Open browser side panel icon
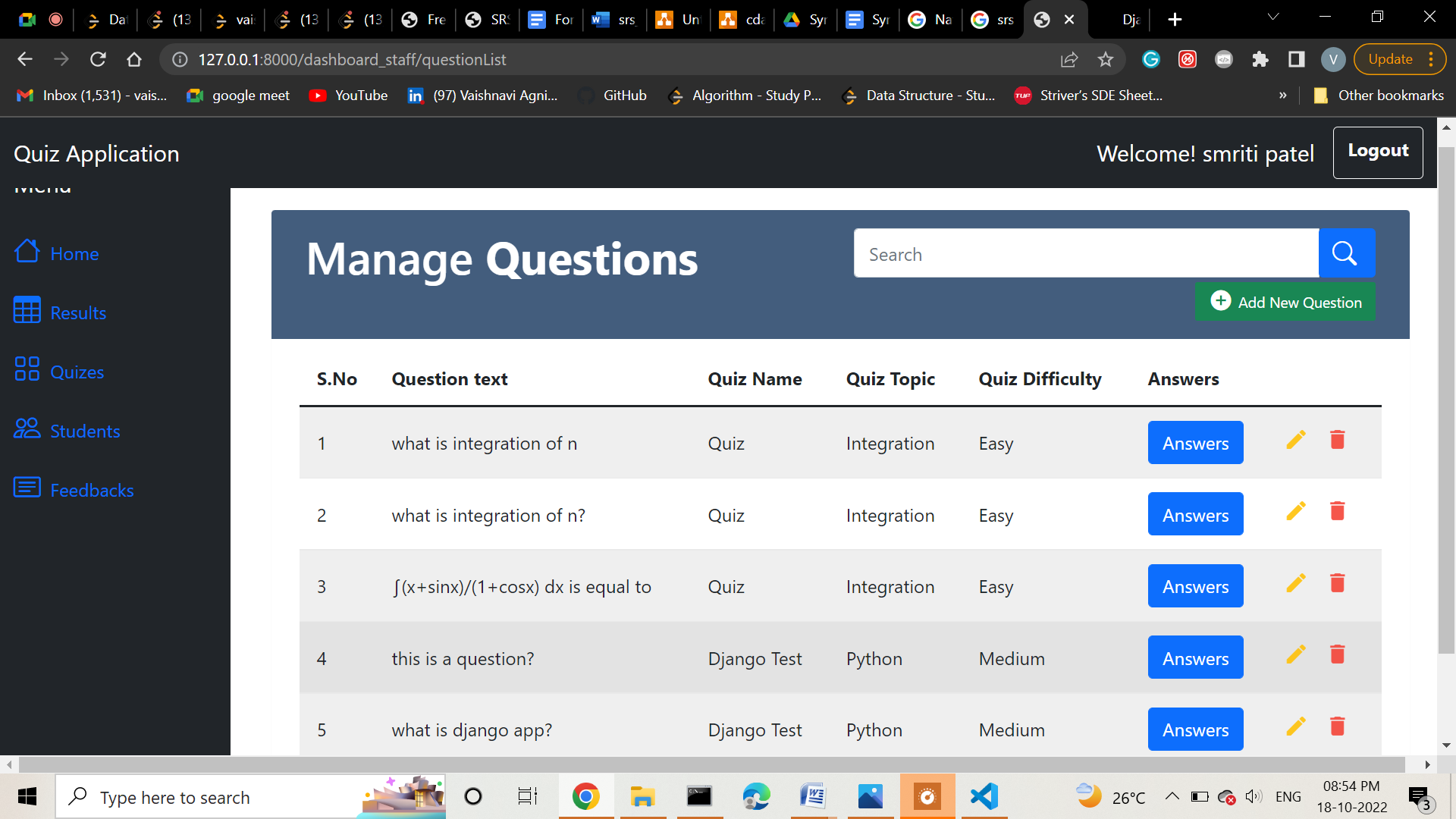The height and width of the screenshot is (819, 1456). (1297, 59)
